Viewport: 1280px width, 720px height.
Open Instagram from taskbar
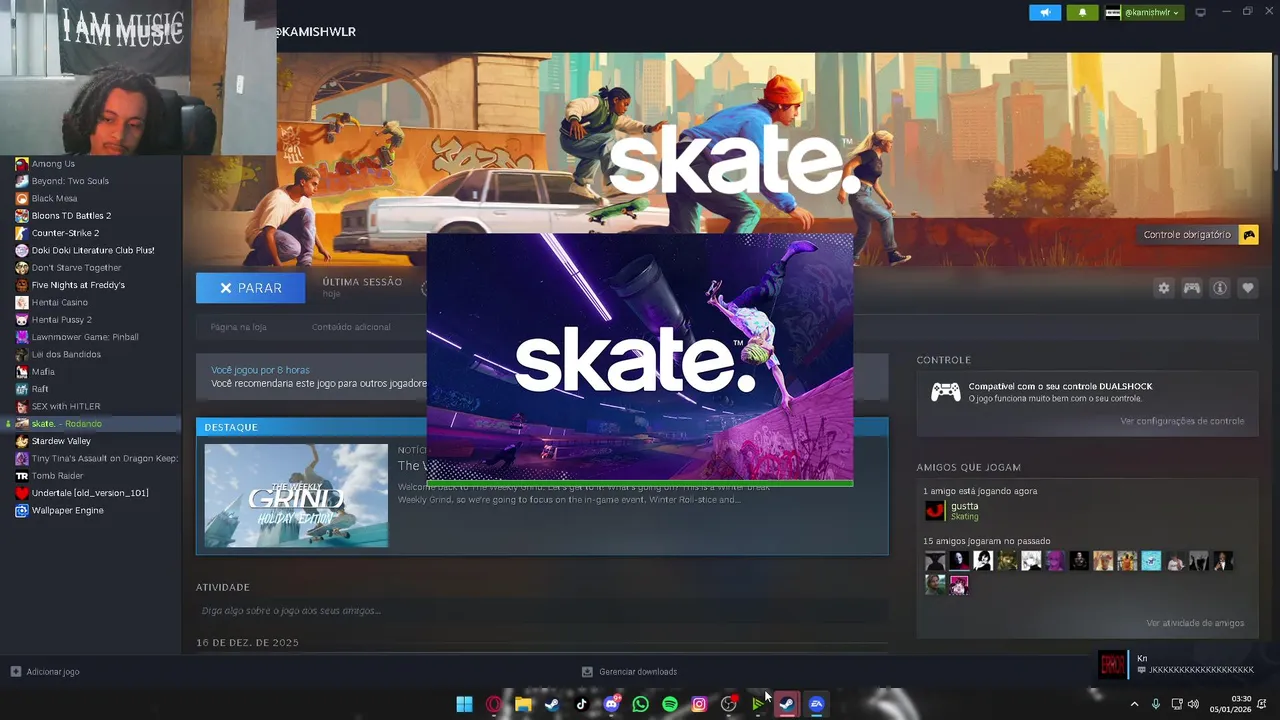point(699,704)
